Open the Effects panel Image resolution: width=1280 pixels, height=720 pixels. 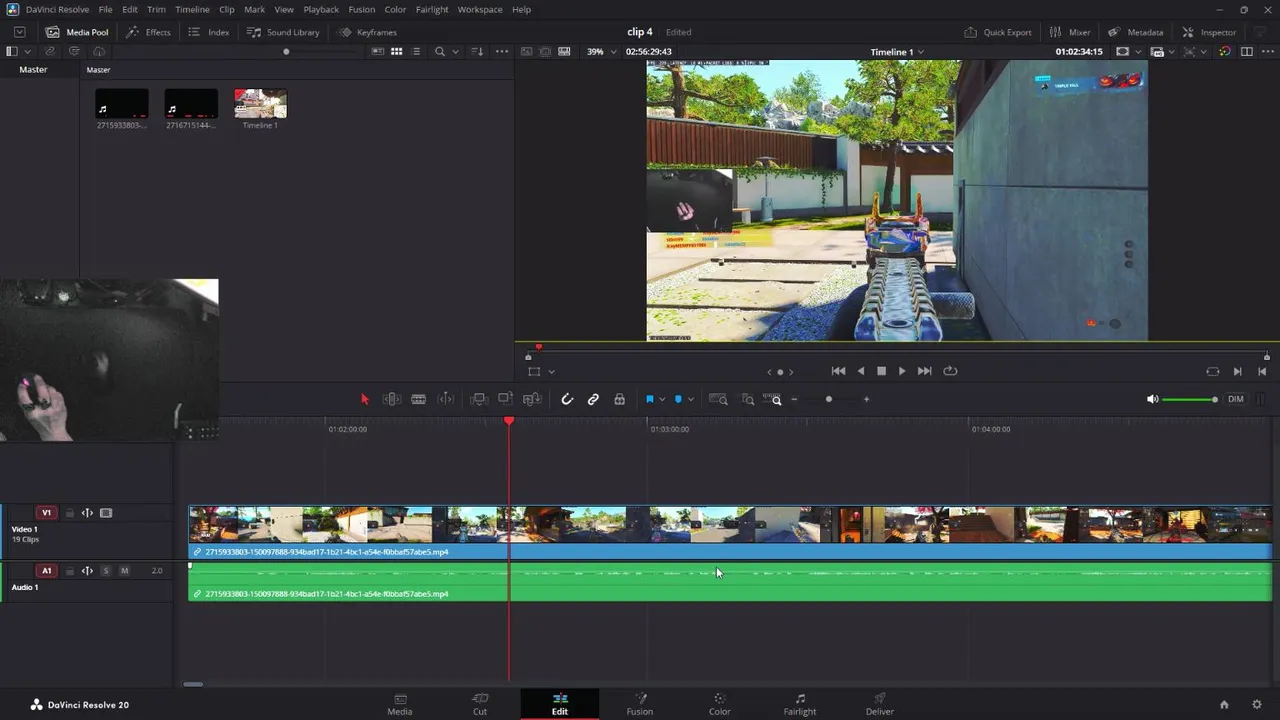[x=148, y=32]
